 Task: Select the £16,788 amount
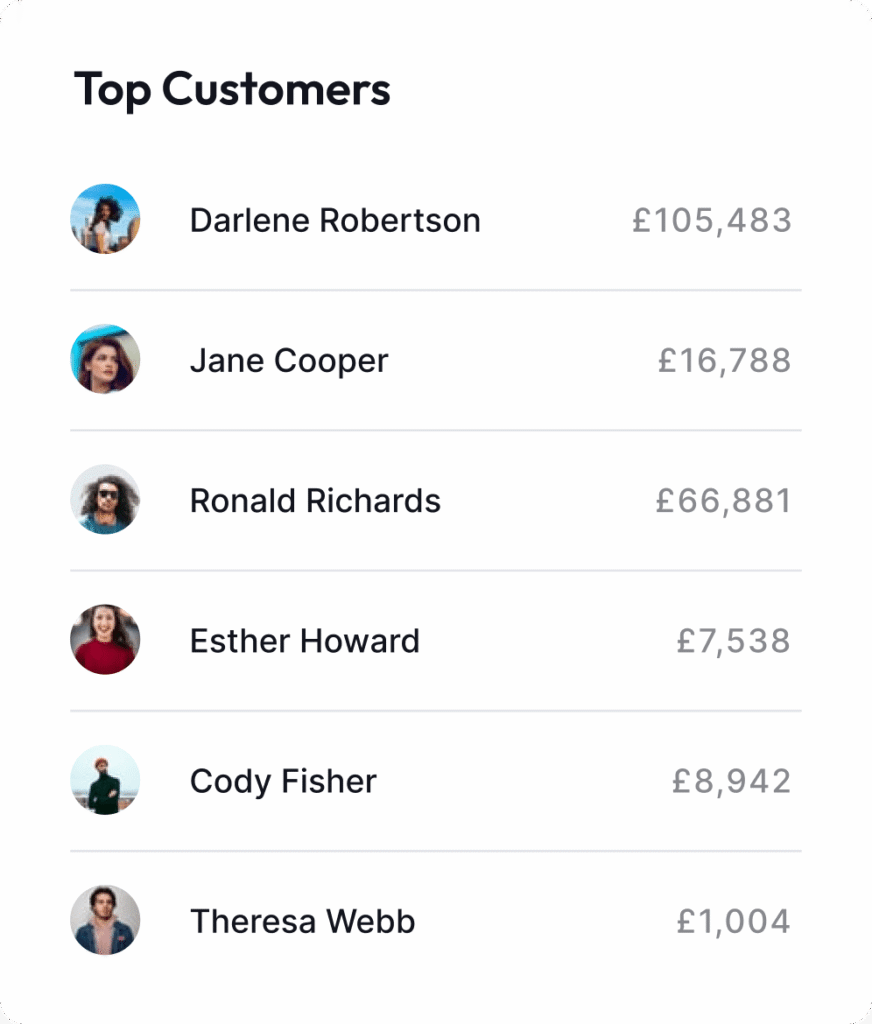[x=724, y=360]
